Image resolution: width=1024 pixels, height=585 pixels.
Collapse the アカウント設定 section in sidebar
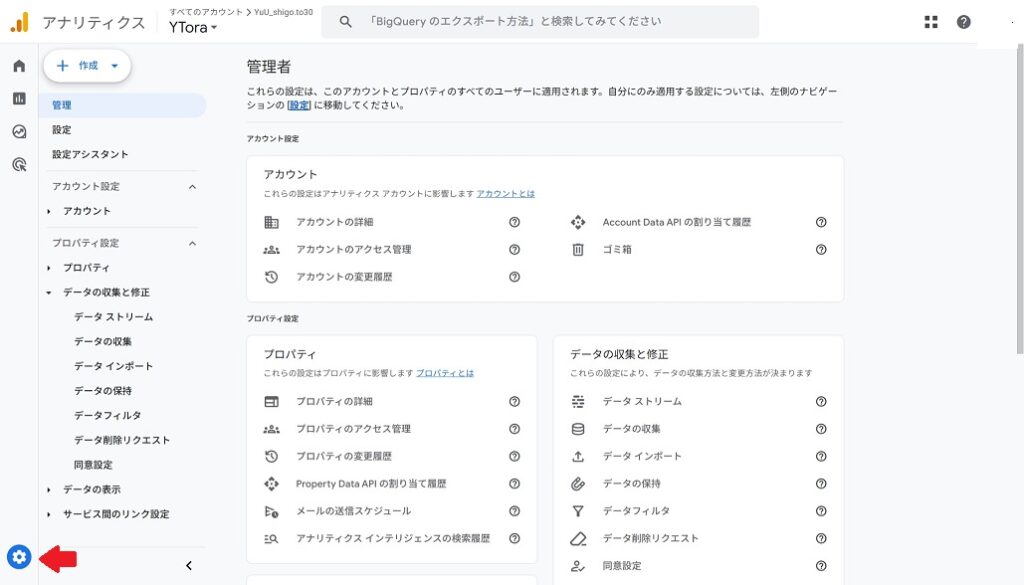coord(192,187)
